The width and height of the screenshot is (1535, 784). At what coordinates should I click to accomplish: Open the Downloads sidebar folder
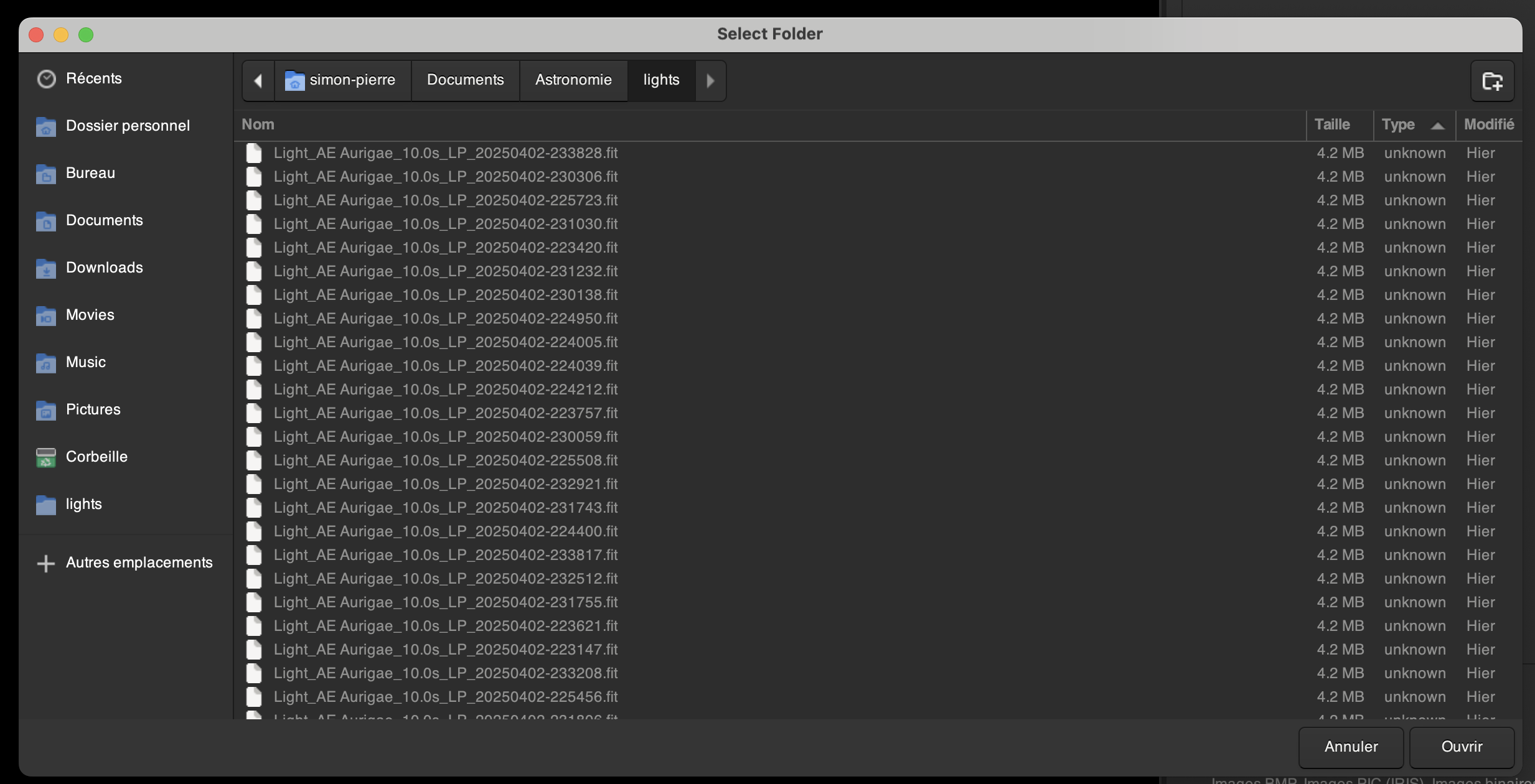(104, 268)
